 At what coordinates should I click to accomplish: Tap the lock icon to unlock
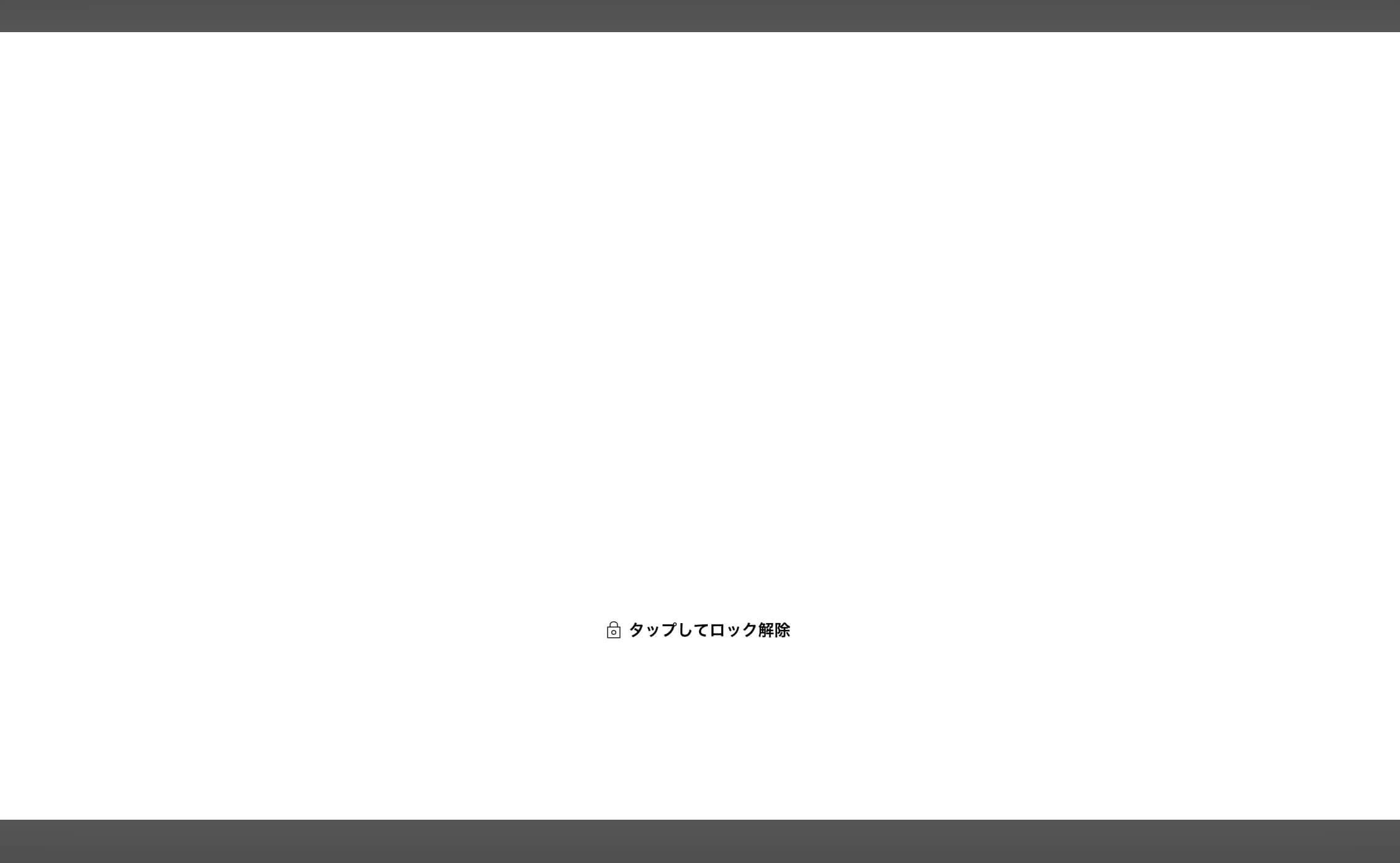point(613,630)
